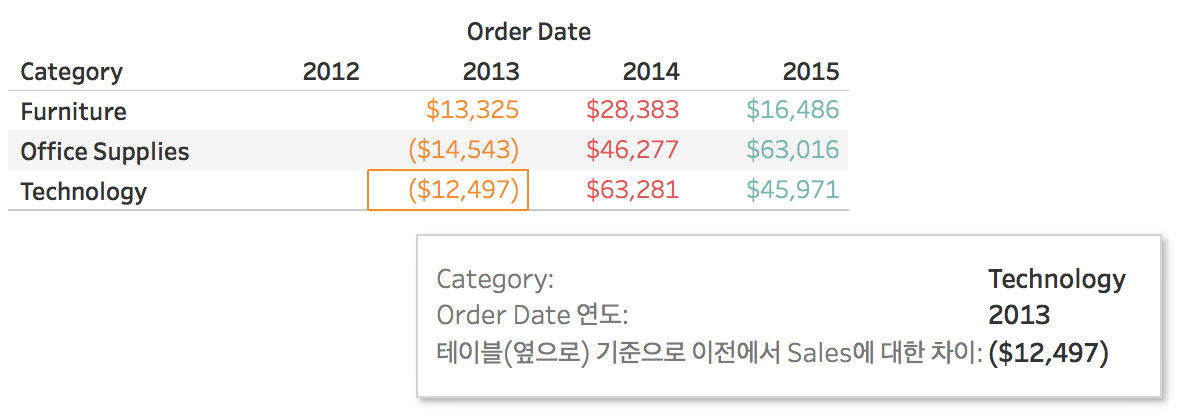Select Office Supplies 2015 value $63,016
1194x416 pixels.
tap(793, 149)
